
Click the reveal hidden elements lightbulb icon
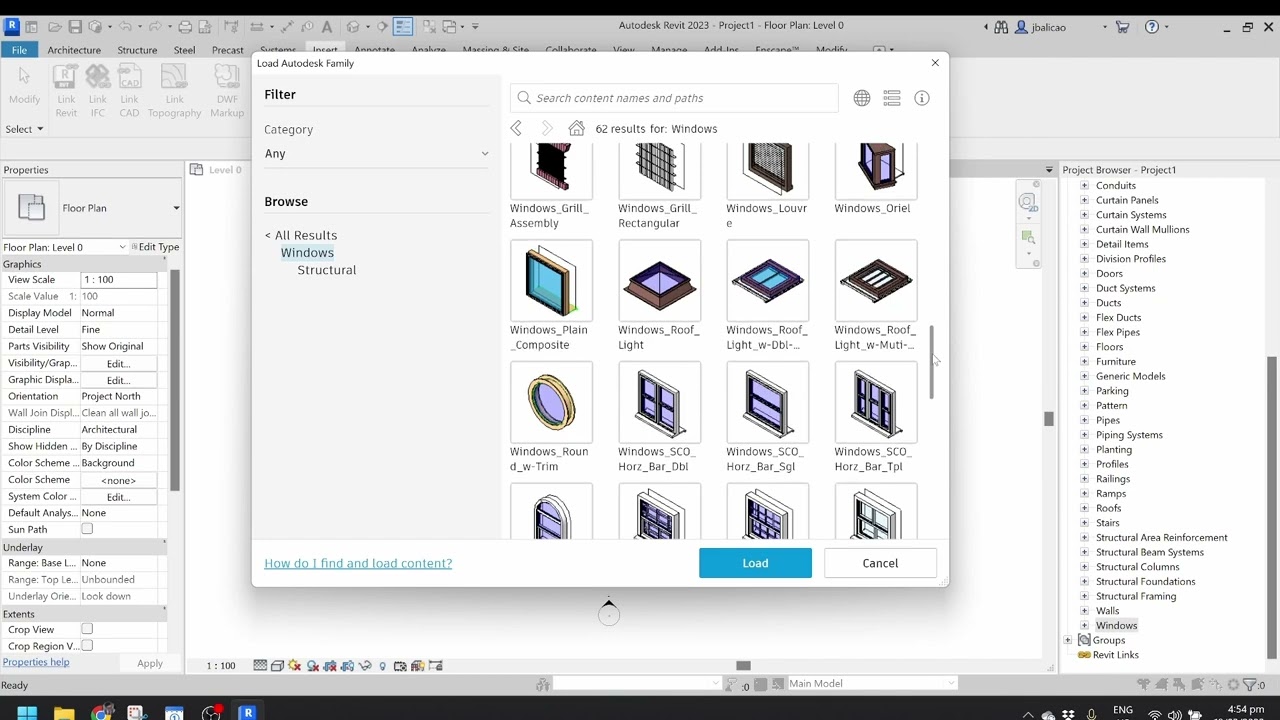click(x=382, y=666)
